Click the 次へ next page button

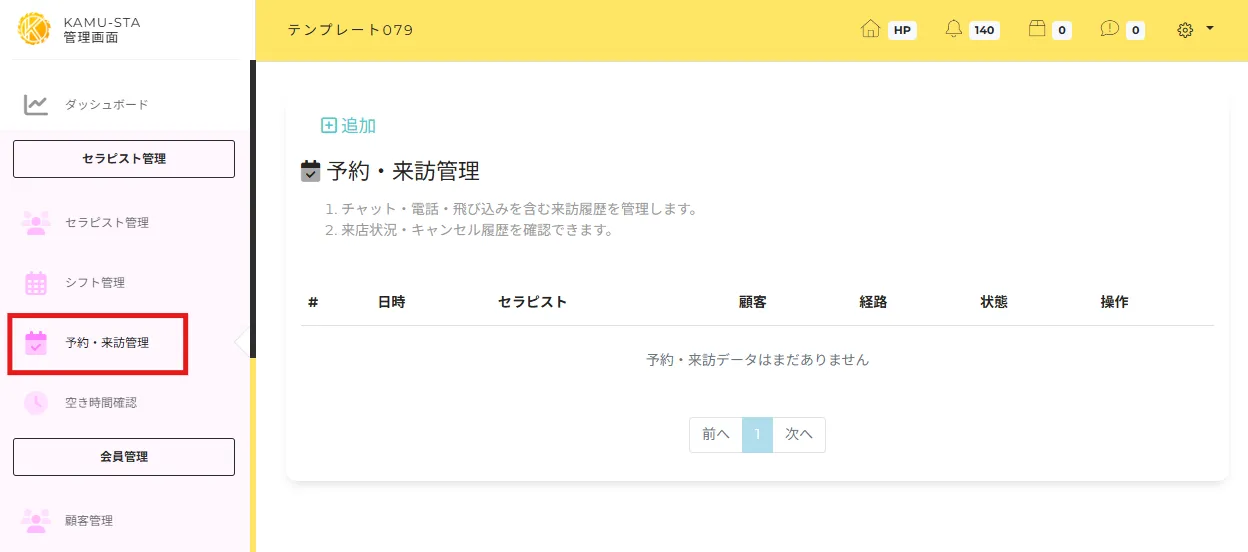click(798, 435)
